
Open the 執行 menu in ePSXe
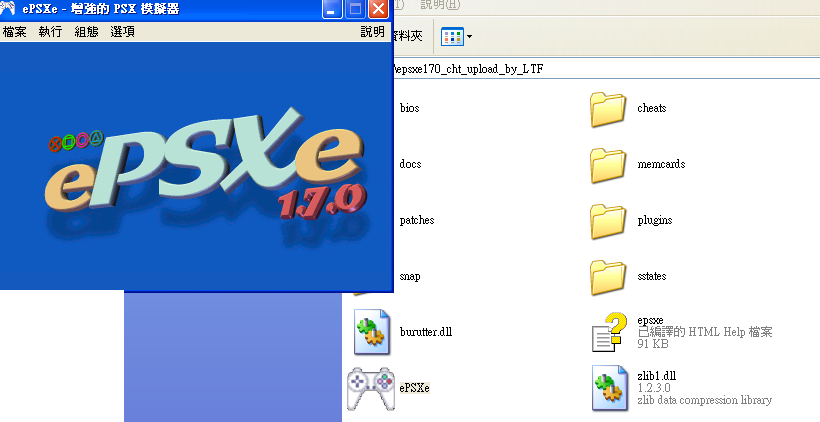tap(50, 32)
